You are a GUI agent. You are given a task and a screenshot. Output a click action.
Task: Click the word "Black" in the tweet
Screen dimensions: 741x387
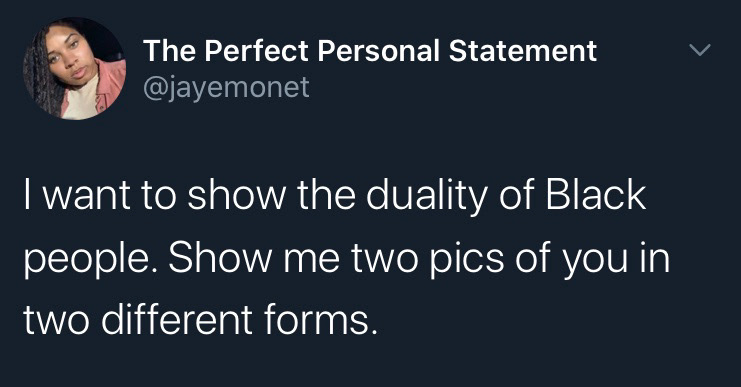[x=595, y=195]
